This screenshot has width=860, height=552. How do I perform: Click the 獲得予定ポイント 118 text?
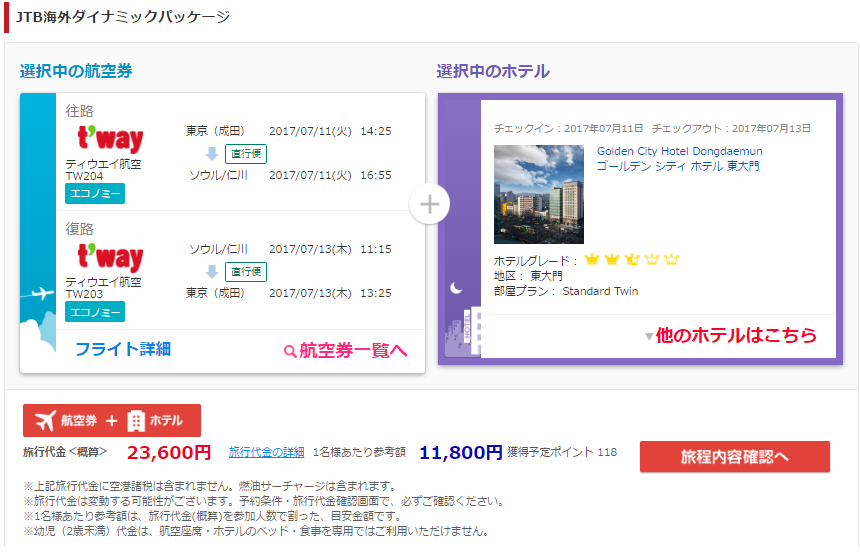point(562,452)
